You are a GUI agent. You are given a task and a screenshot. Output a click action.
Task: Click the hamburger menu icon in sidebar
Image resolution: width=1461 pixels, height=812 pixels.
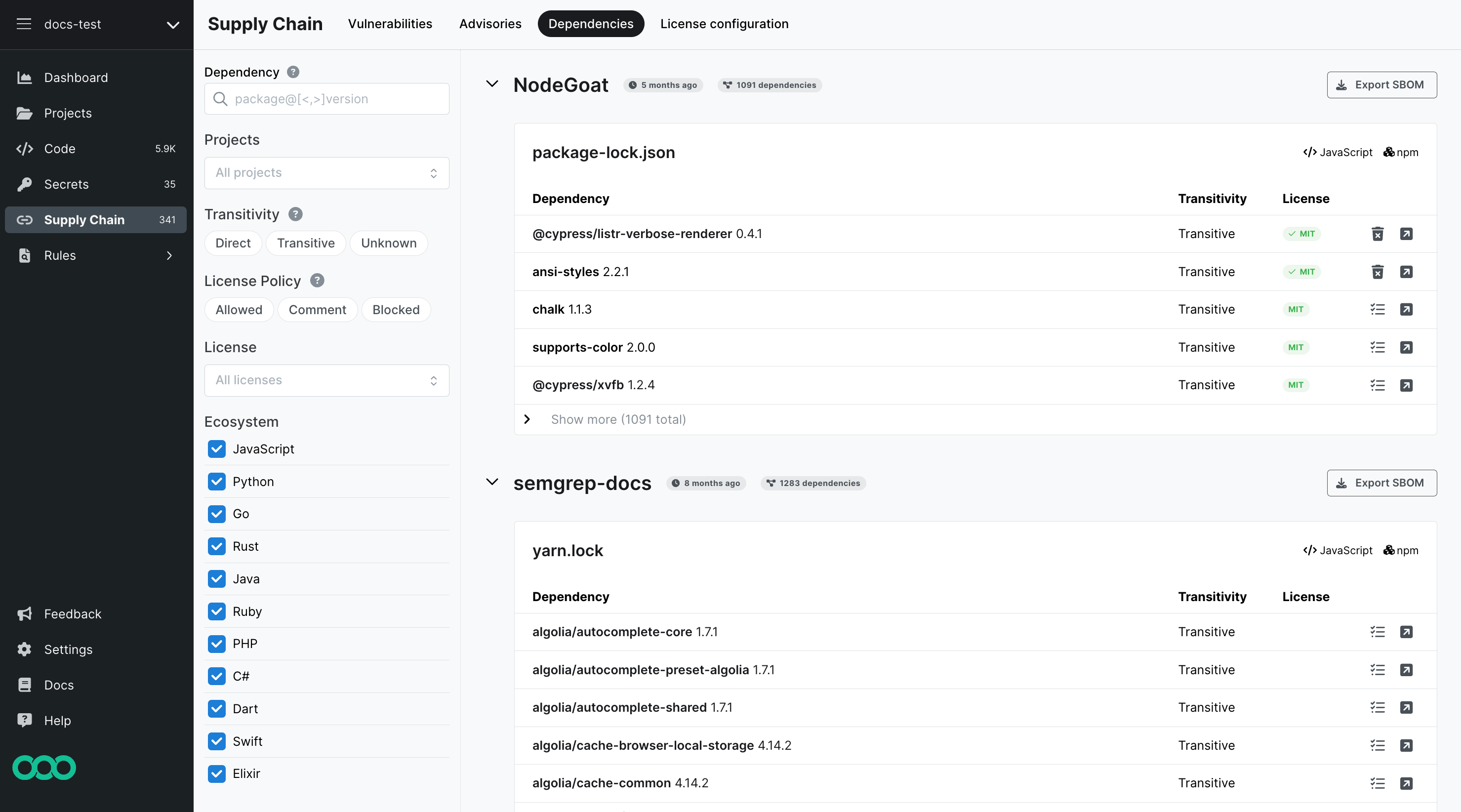click(x=24, y=24)
